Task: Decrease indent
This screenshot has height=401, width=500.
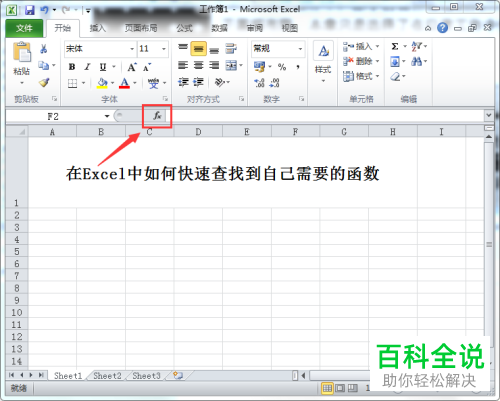Action: pos(183,82)
